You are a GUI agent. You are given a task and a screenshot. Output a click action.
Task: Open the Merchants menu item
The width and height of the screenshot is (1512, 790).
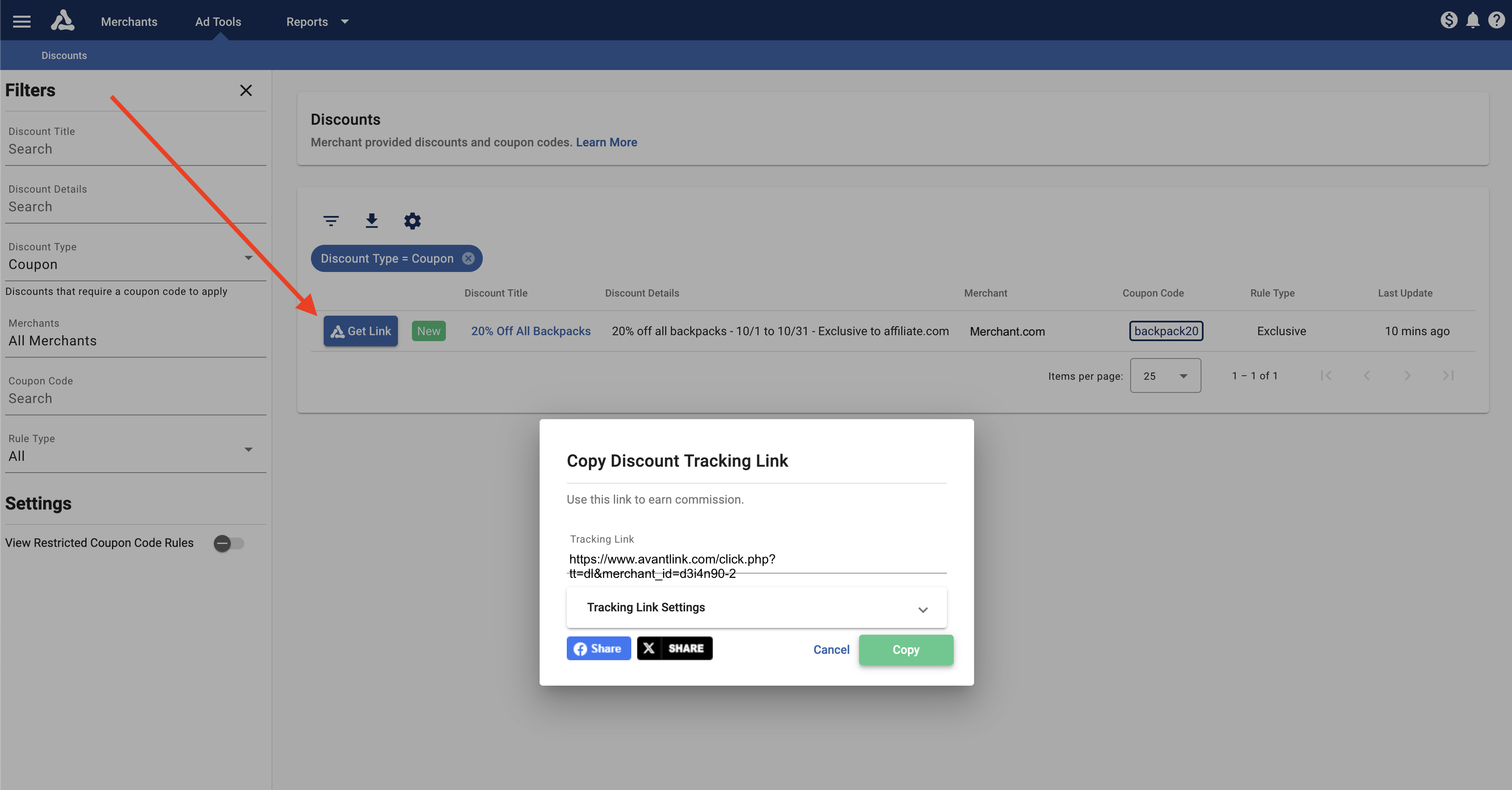129,22
